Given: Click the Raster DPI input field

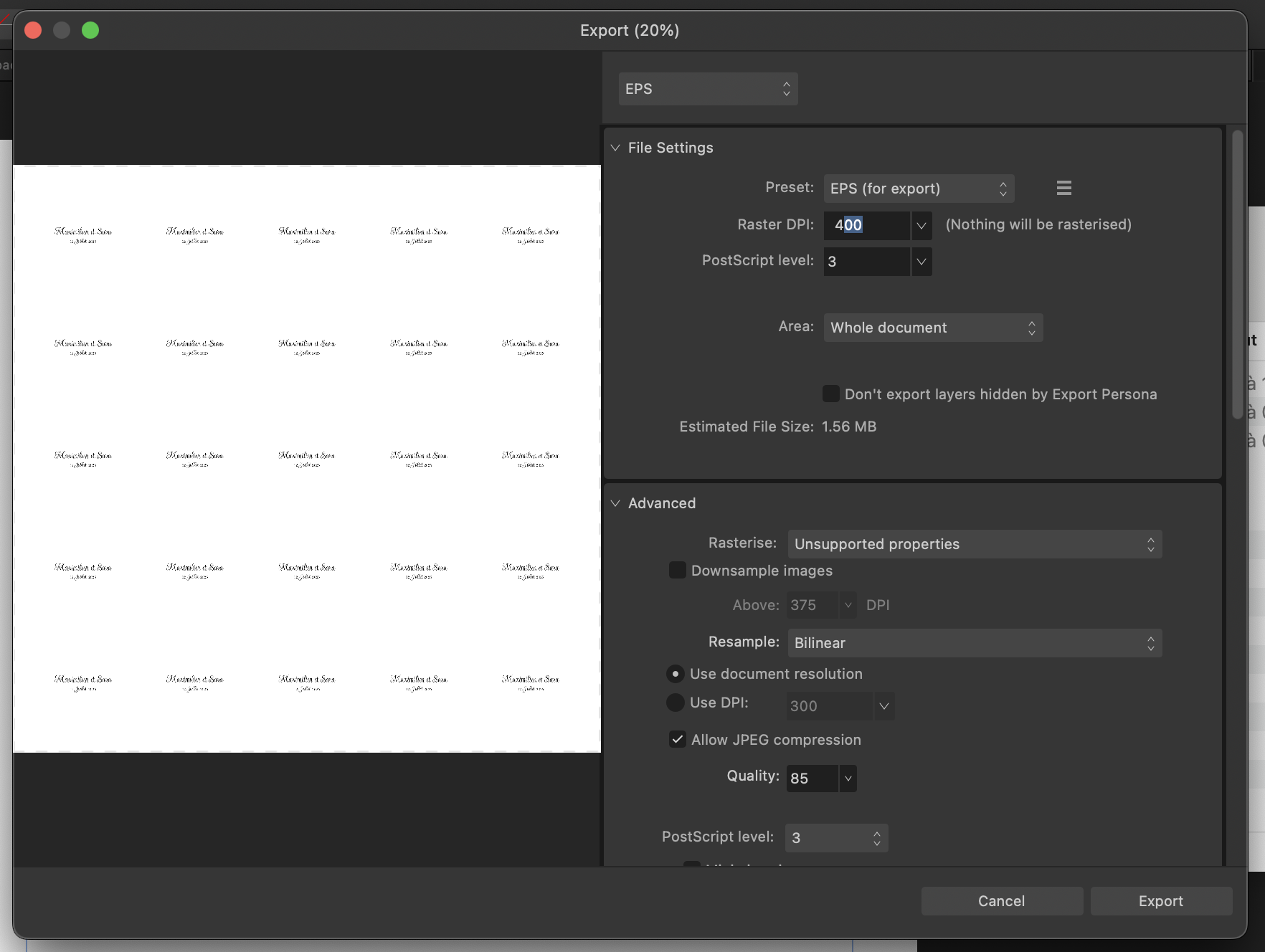Looking at the screenshot, I should [866, 226].
